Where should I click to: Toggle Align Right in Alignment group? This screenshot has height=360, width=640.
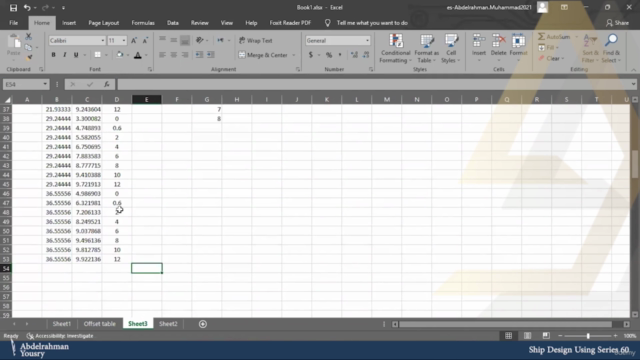point(185,55)
